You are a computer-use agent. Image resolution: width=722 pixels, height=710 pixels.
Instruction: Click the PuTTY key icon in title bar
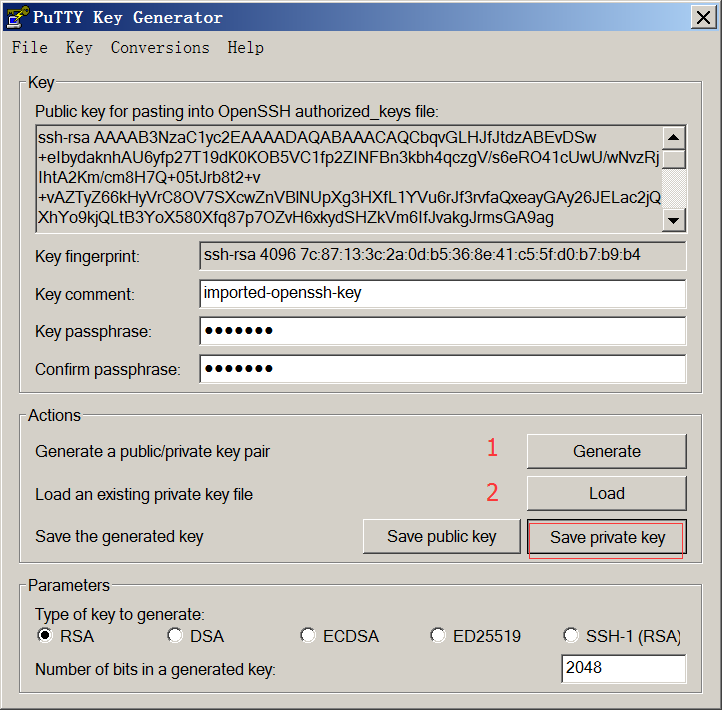(x=18, y=17)
